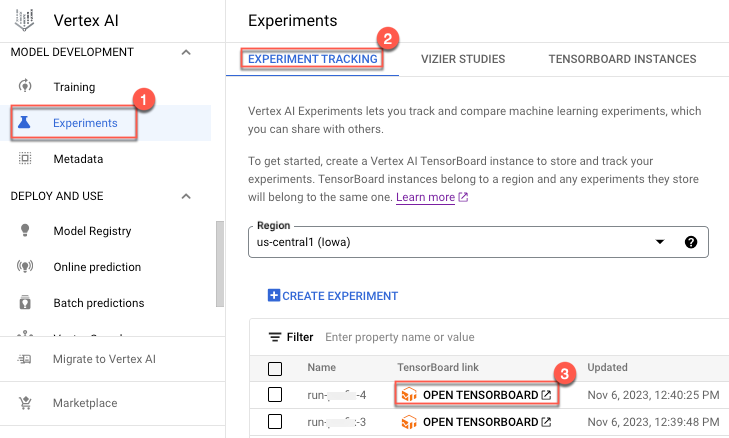Screen dimensions: 729x438
Task: Click the CREATE EXPERIMENT button
Action: (x=333, y=296)
